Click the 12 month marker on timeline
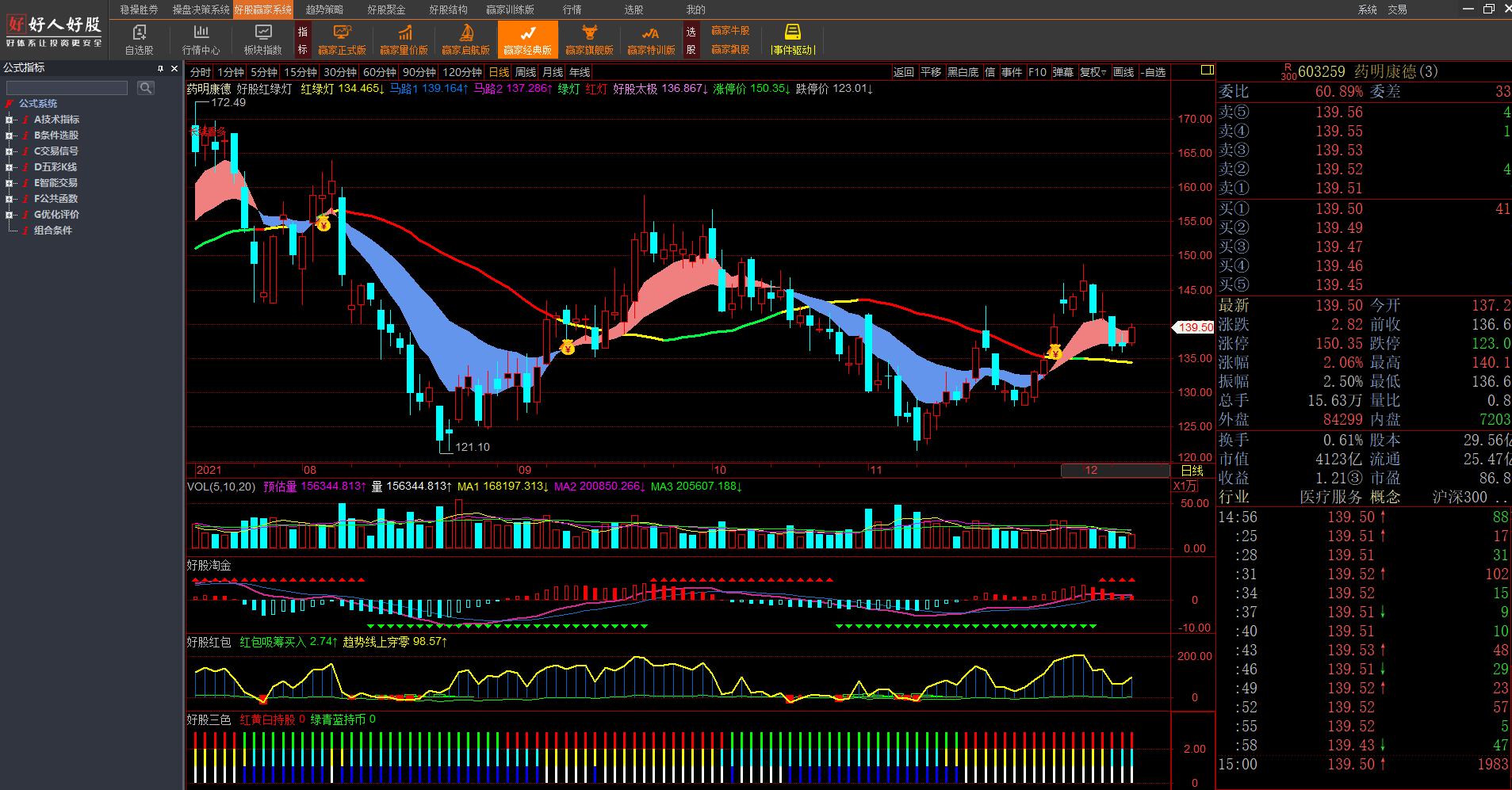This screenshot has height=790, width=1512. click(x=1091, y=470)
